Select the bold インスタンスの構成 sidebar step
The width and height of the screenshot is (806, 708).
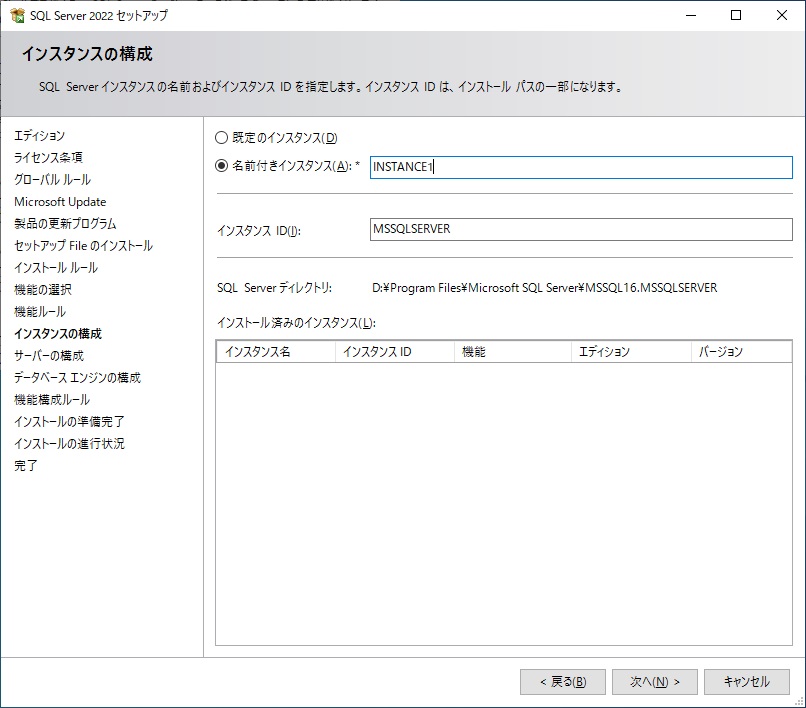point(58,334)
